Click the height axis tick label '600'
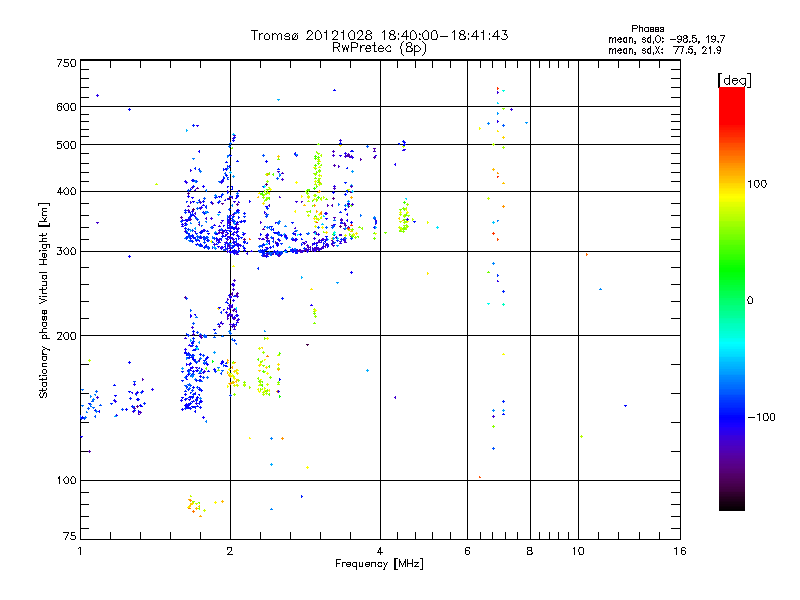800x600 pixels. [66, 107]
